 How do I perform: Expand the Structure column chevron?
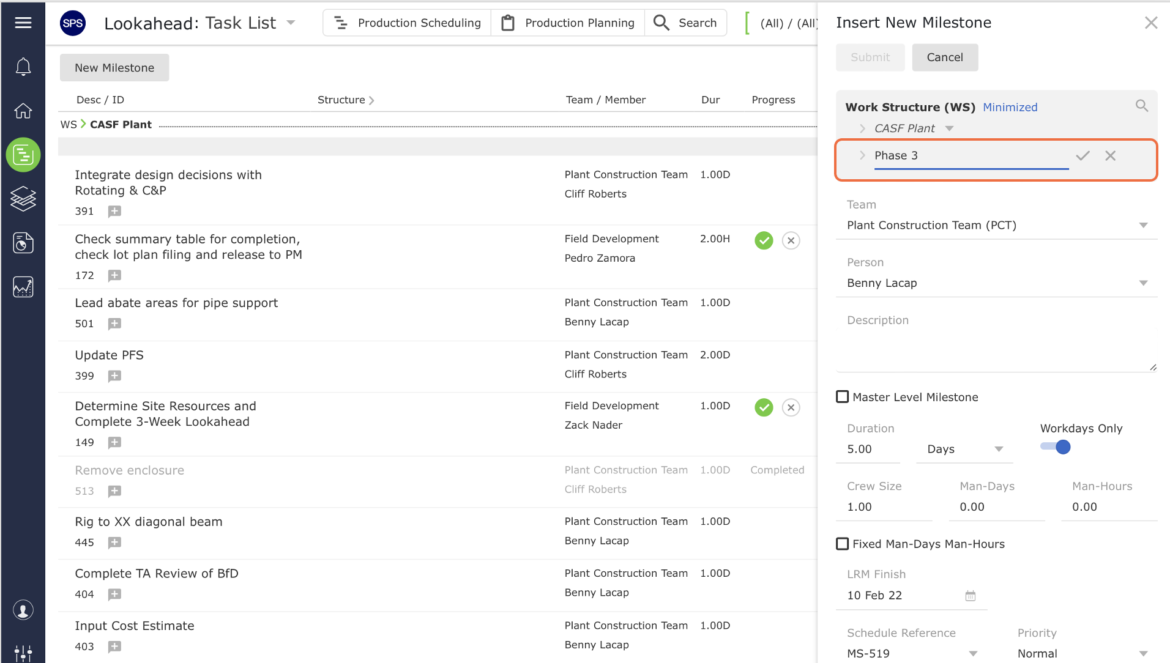[372, 100]
